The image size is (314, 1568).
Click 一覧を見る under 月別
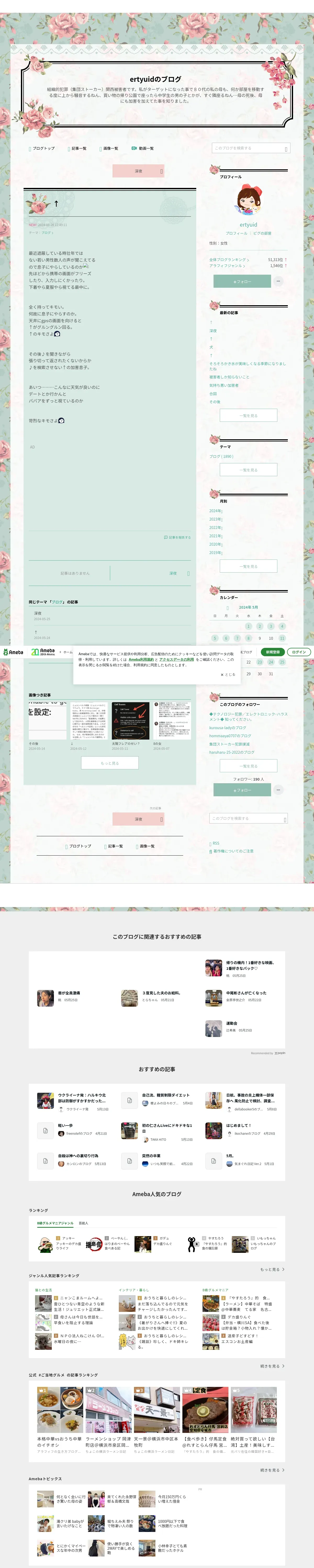pyautogui.click(x=248, y=566)
